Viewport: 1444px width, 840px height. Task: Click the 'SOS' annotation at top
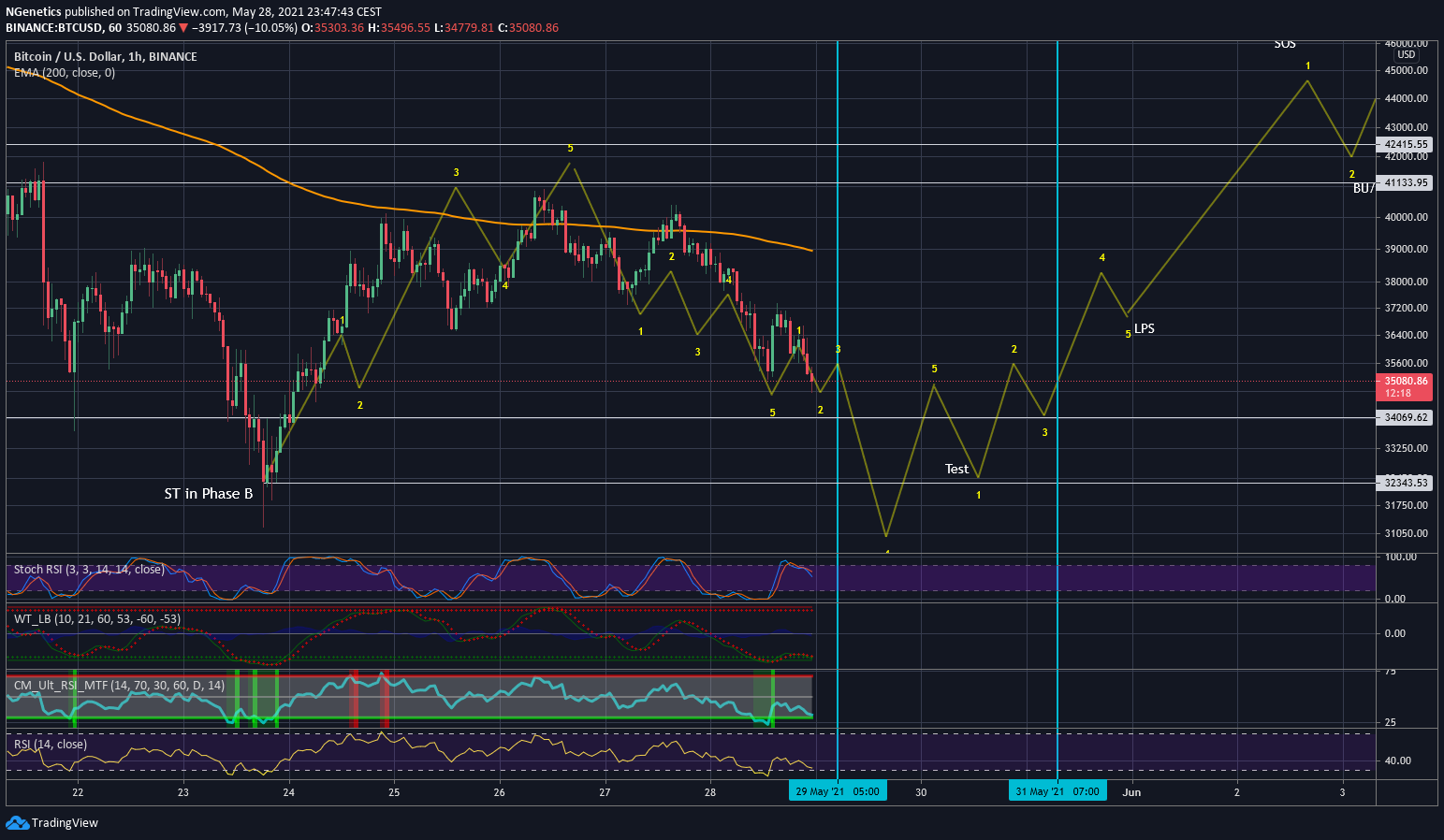[x=1285, y=44]
